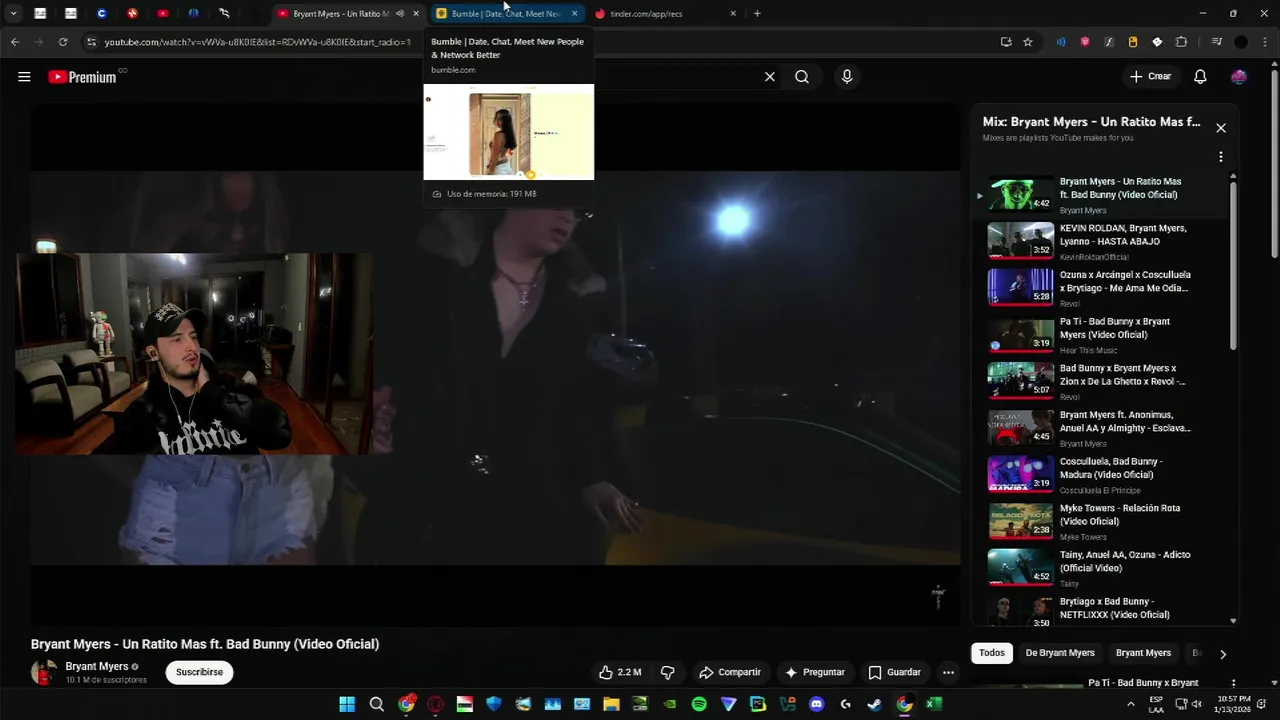
Task: Select the Bryant Myers filter chip
Action: 1143,653
